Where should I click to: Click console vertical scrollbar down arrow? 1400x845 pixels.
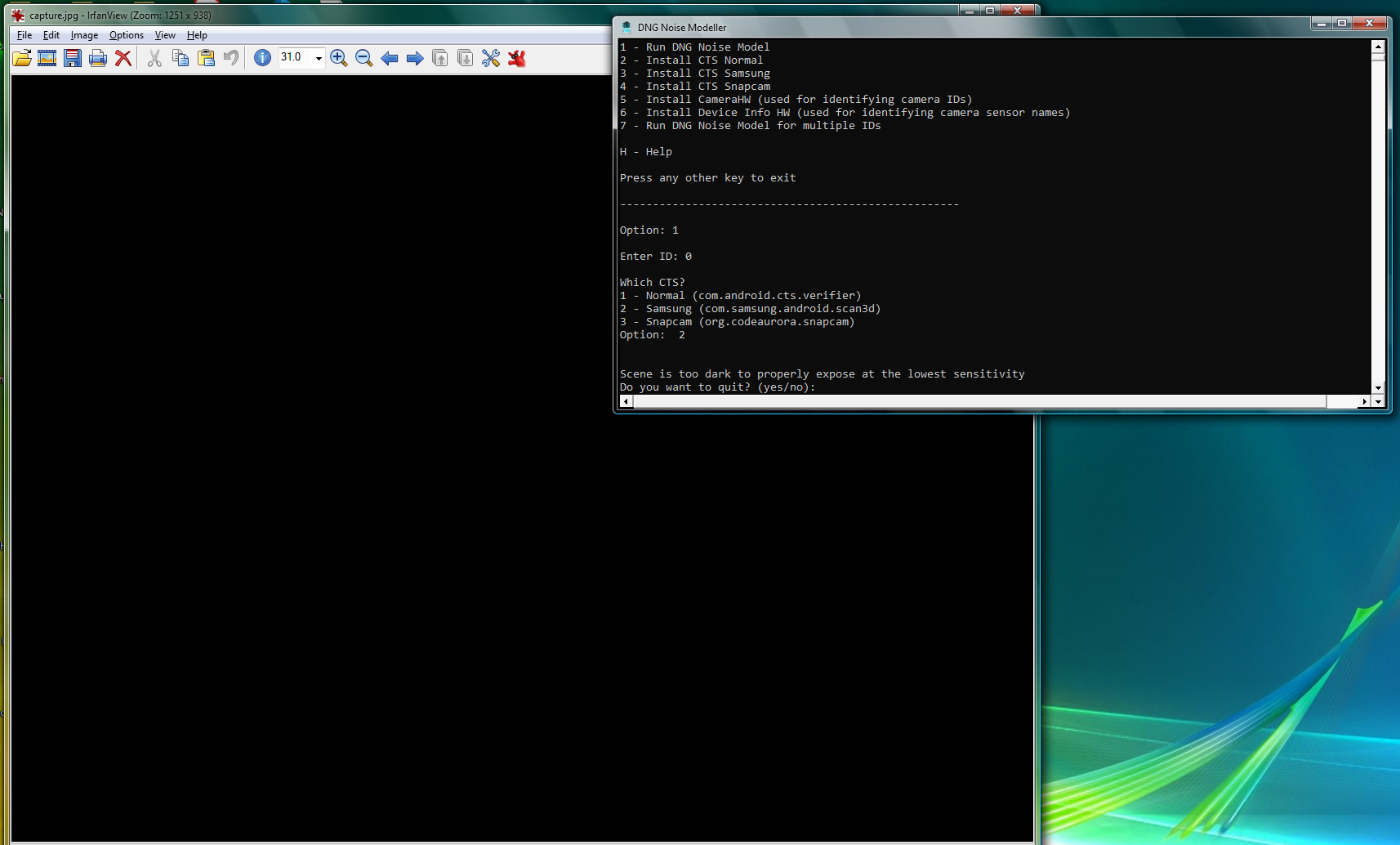point(1378,388)
